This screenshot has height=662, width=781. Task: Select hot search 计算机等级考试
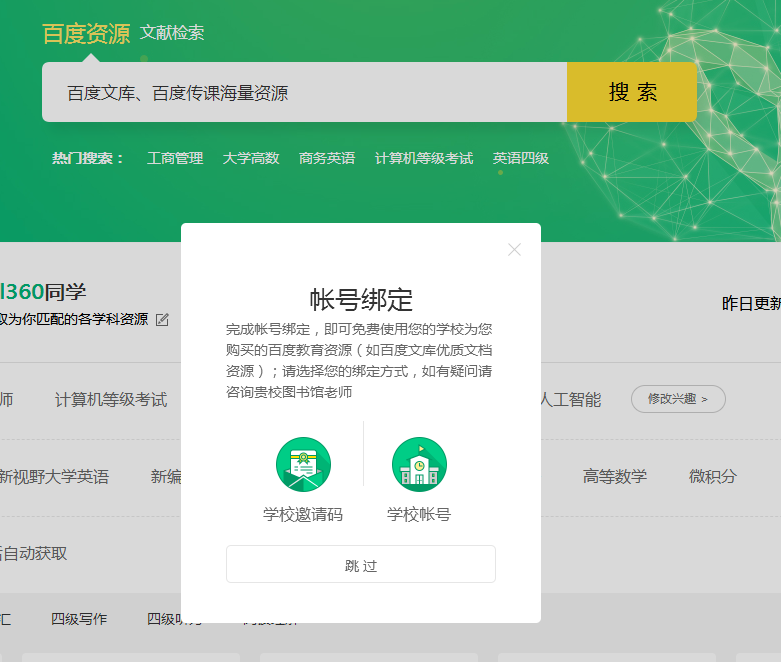click(424, 158)
